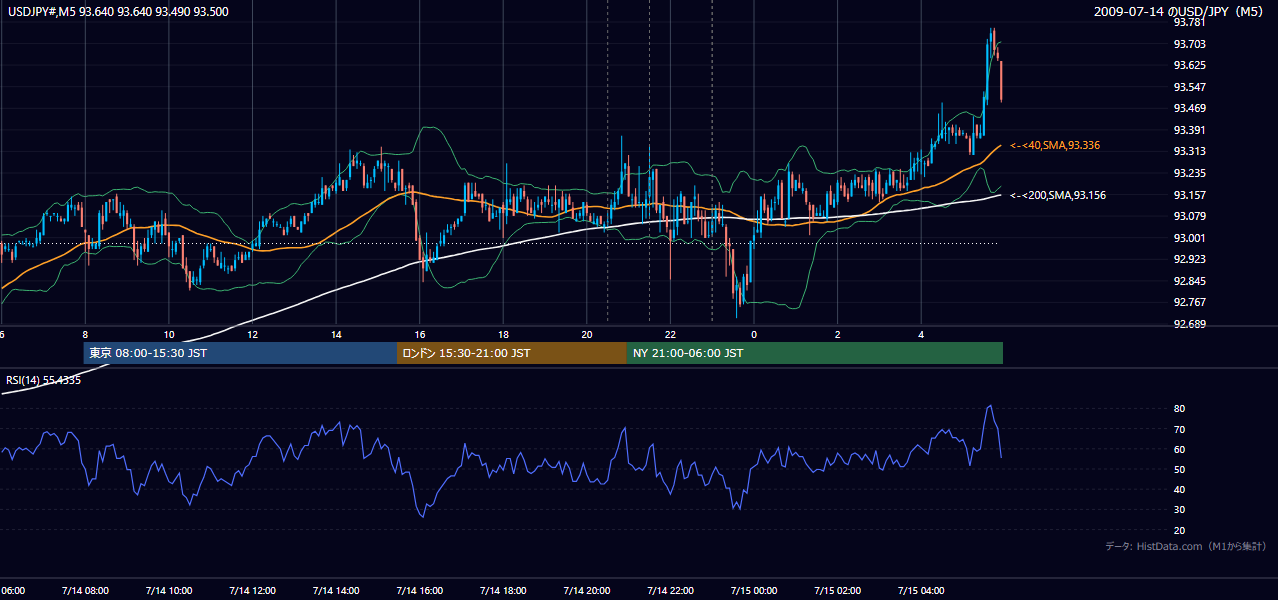Click the 200 SMA 93.156 label
Image resolution: width=1278 pixels, height=600 pixels.
(x=1058, y=196)
